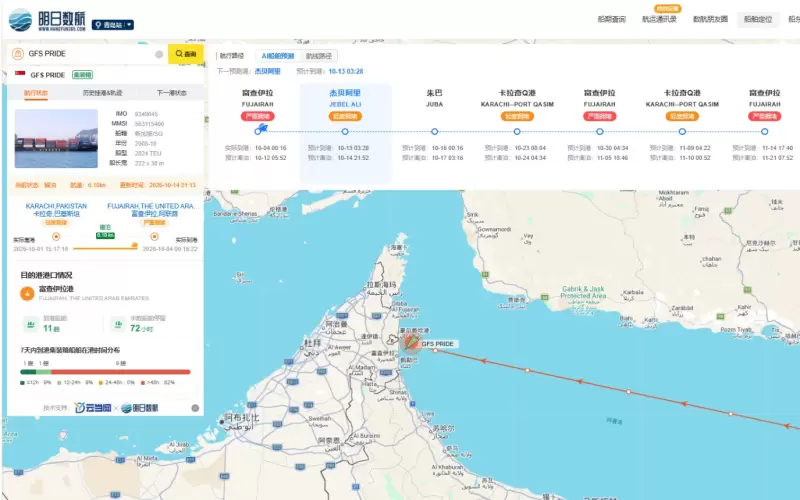Switch to AI船舶预测 toggle option
Viewport: 800px width, 500px height.
point(278,56)
